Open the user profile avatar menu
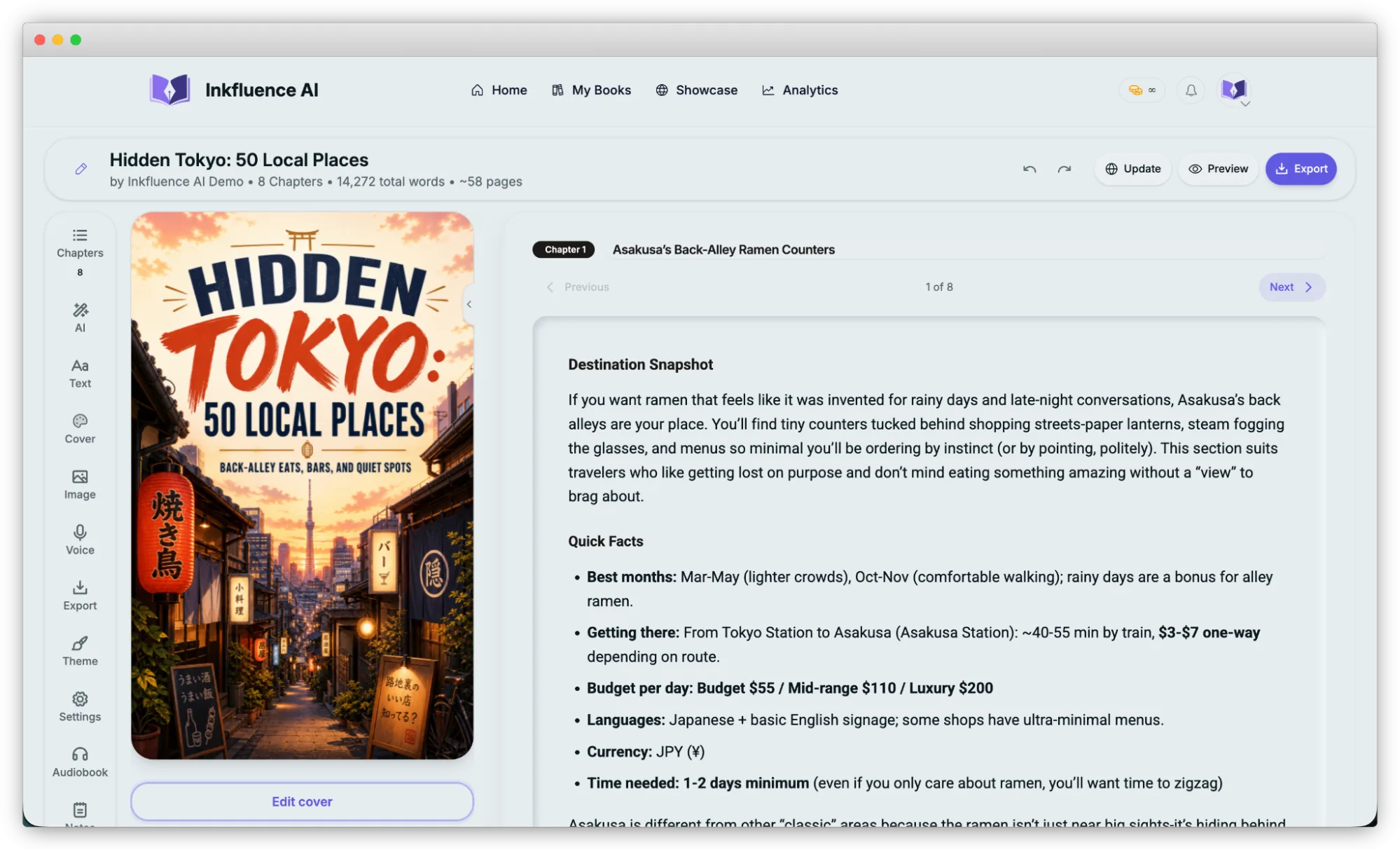1400x850 pixels. 1234,90
